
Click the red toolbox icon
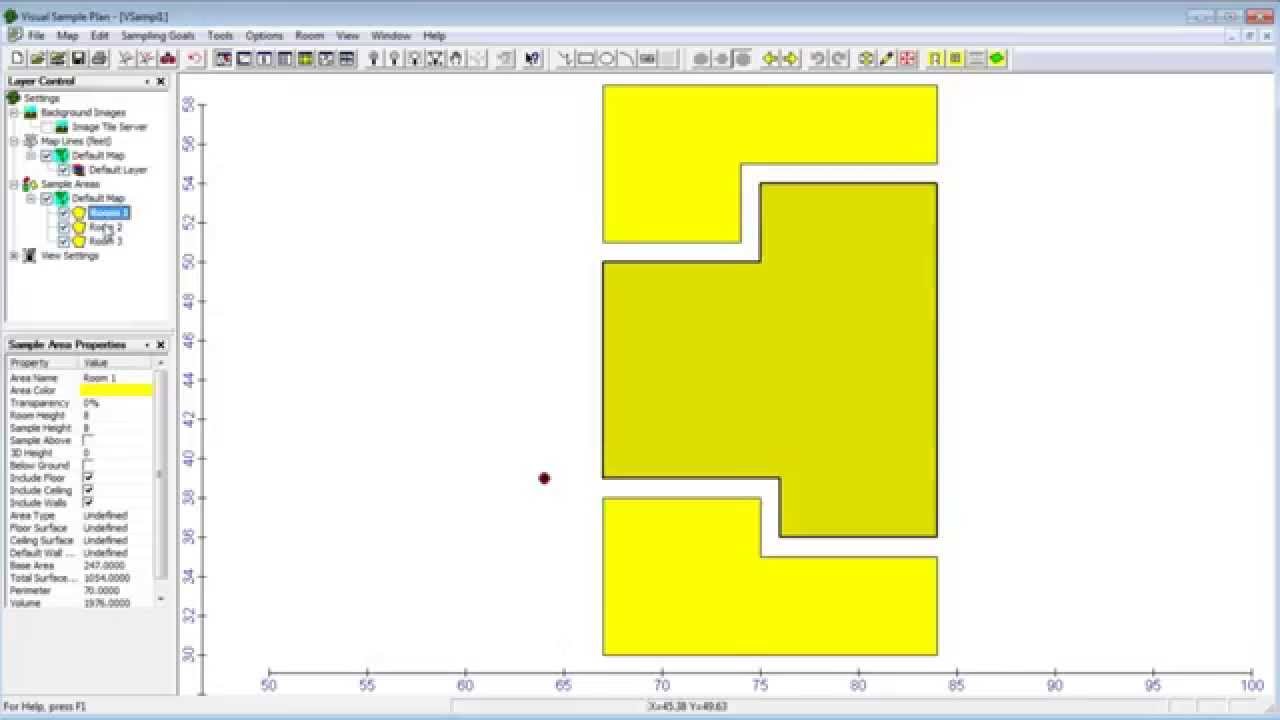coord(167,59)
